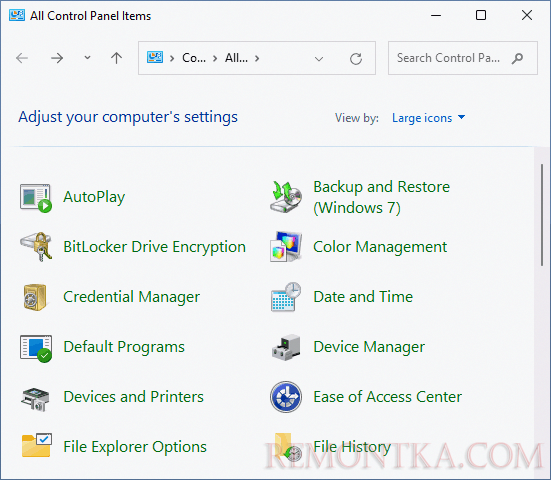Screen dimensions: 551x480
Task: Open the Date and Time link
Action: (363, 297)
